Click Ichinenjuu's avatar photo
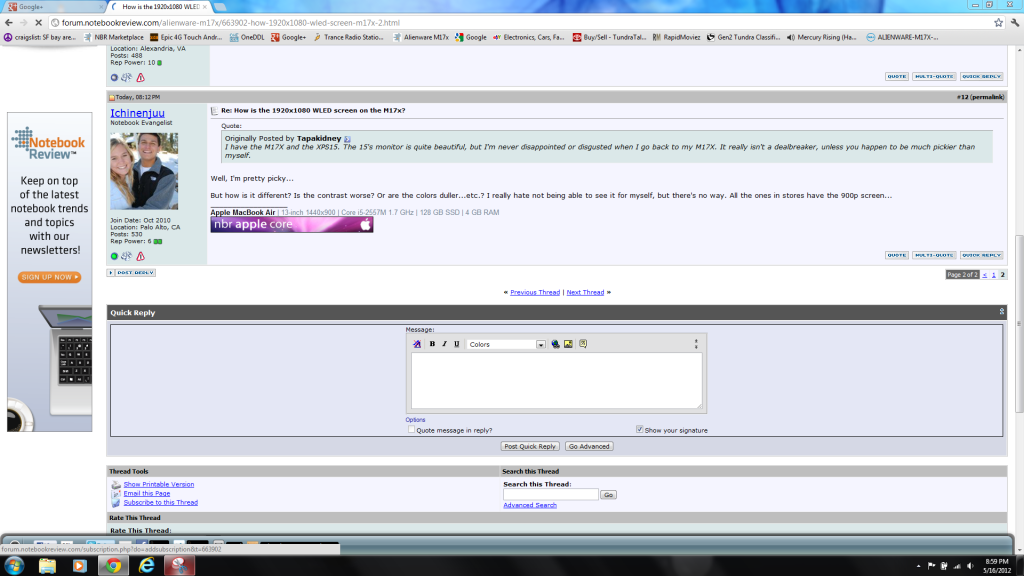 144,171
